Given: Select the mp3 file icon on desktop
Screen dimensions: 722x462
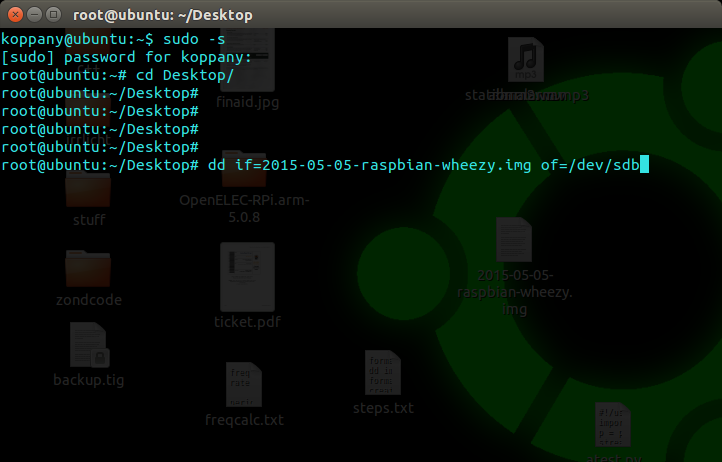Looking at the screenshot, I should tap(526, 59).
